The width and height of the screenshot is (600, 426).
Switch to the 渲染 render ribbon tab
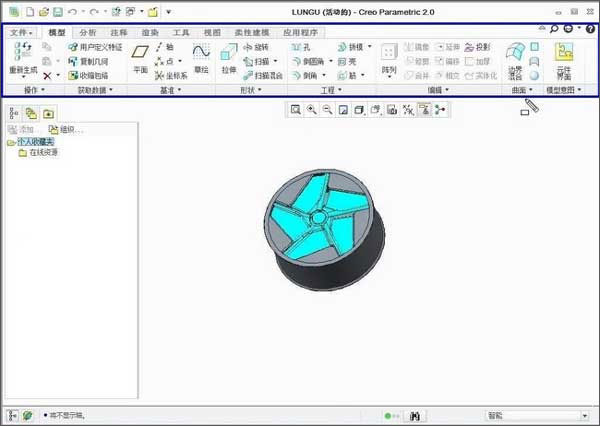tap(150, 33)
